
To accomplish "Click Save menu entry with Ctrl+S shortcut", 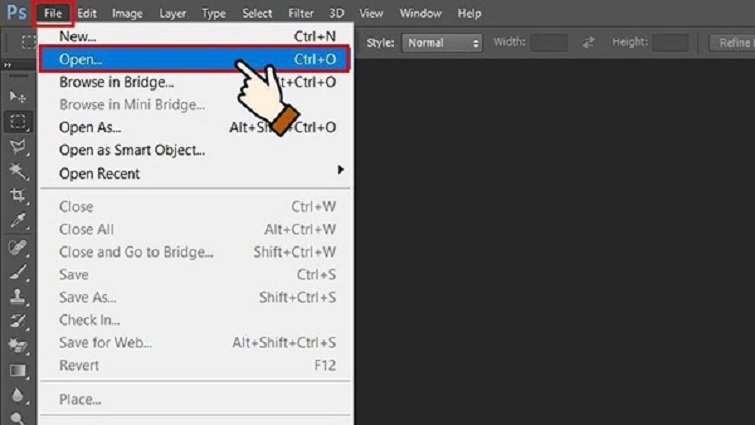I will coord(195,275).
